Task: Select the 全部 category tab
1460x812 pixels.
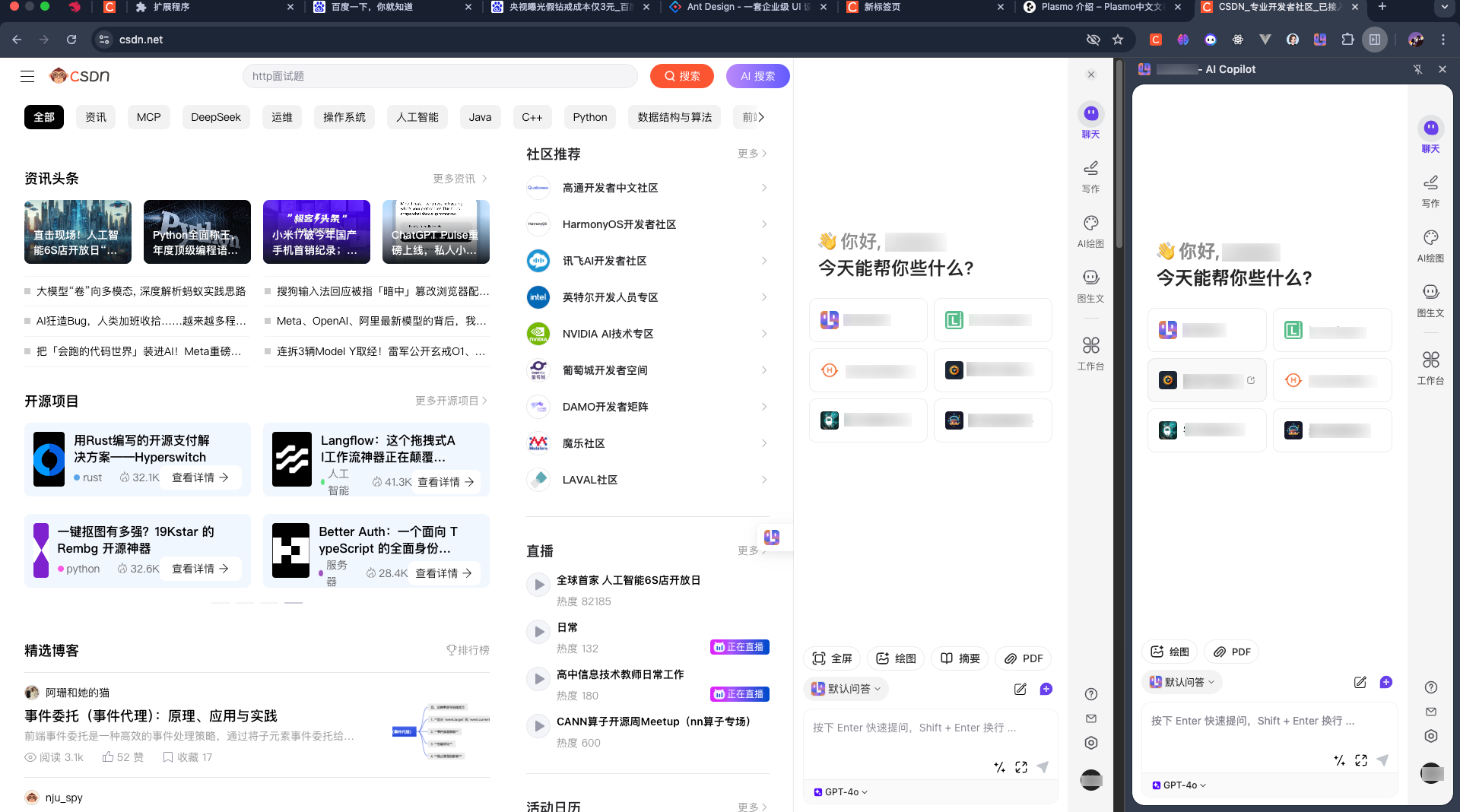Action: pyautogui.click(x=44, y=117)
